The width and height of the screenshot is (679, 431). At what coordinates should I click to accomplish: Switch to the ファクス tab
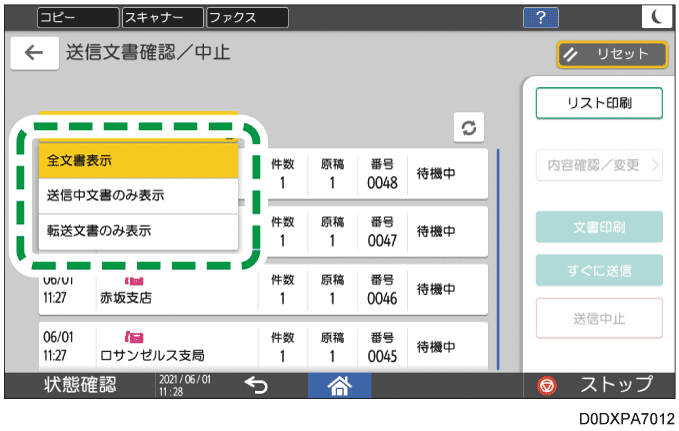point(247,18)
